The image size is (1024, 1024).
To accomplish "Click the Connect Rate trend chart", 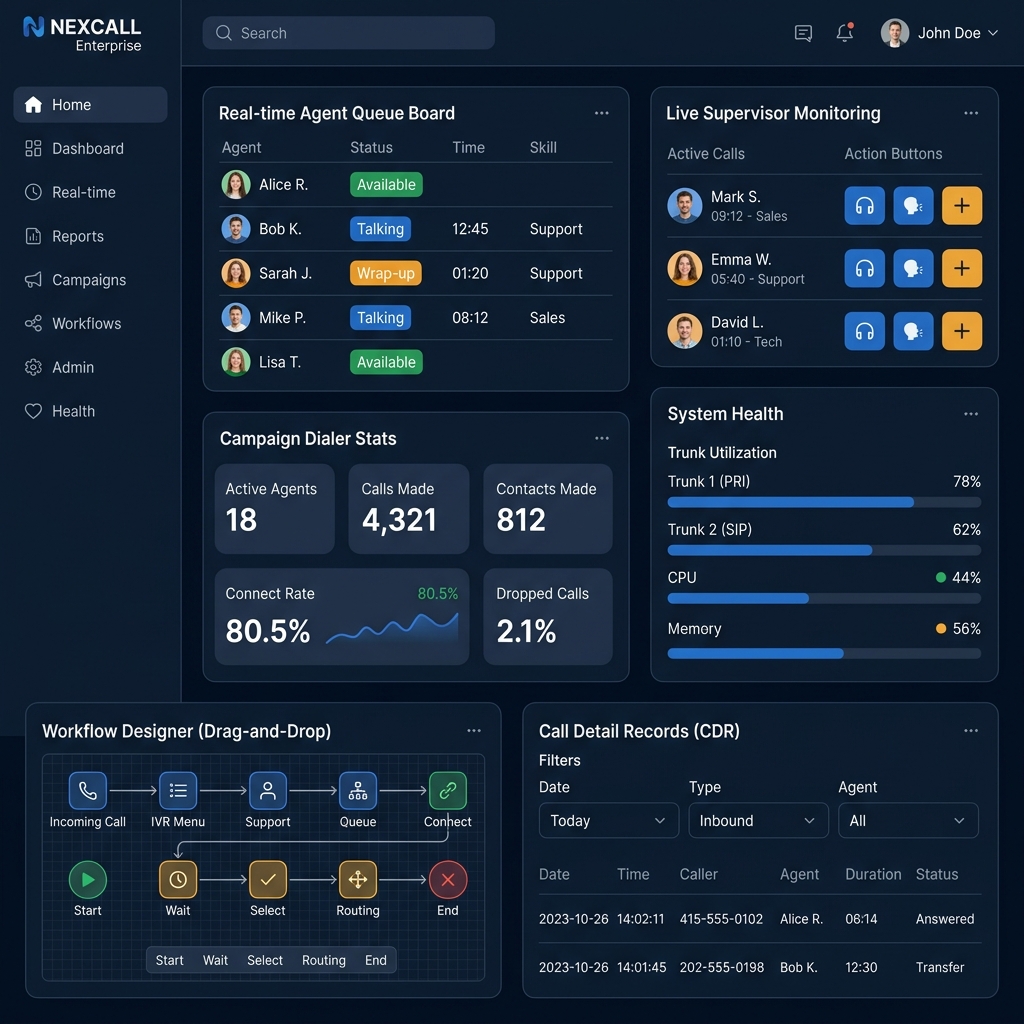I will click(392, 629).
